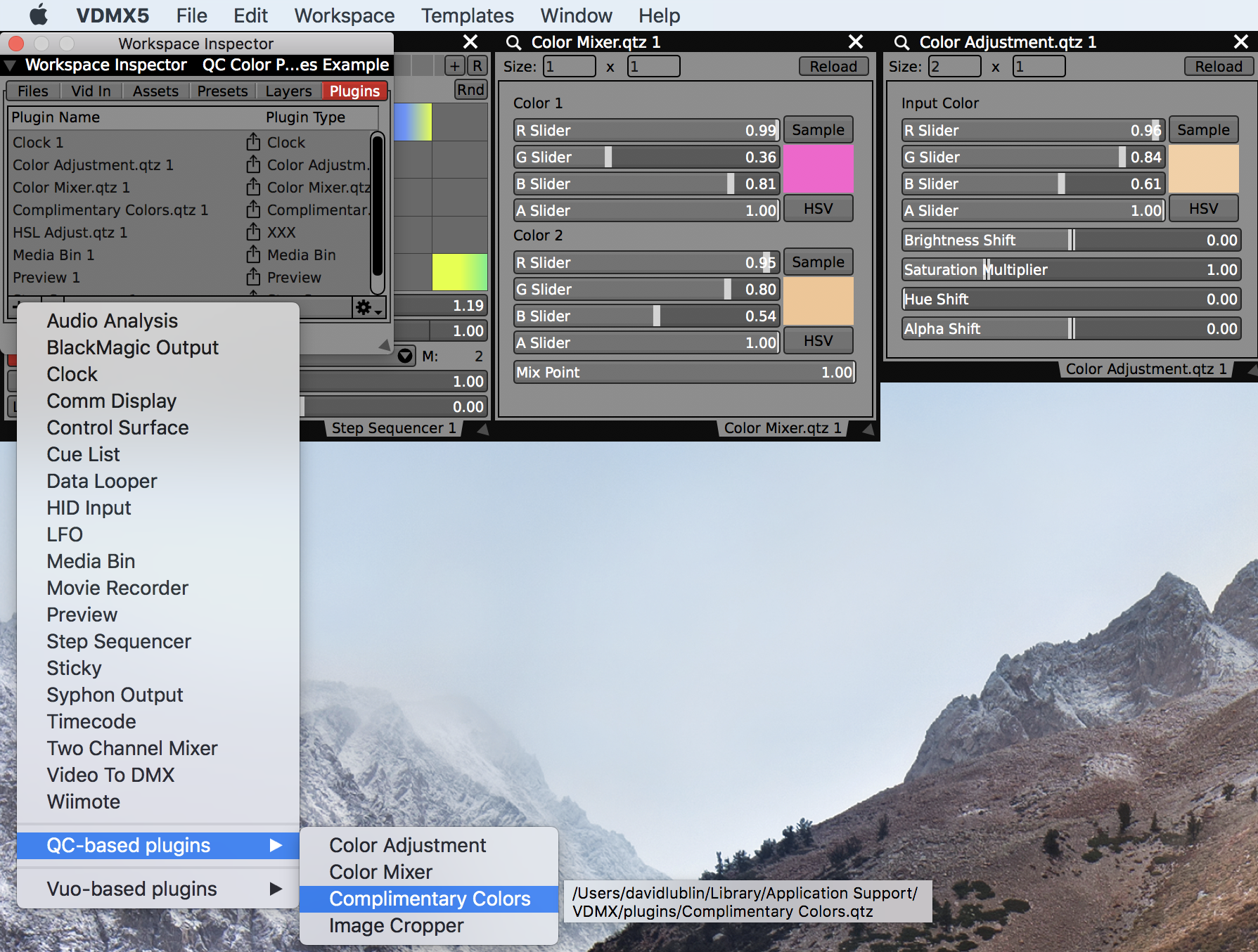Click Reload in the Color Adjustment.qtz 1 window
The image size is (1258, 952).
coord(1219,66)
